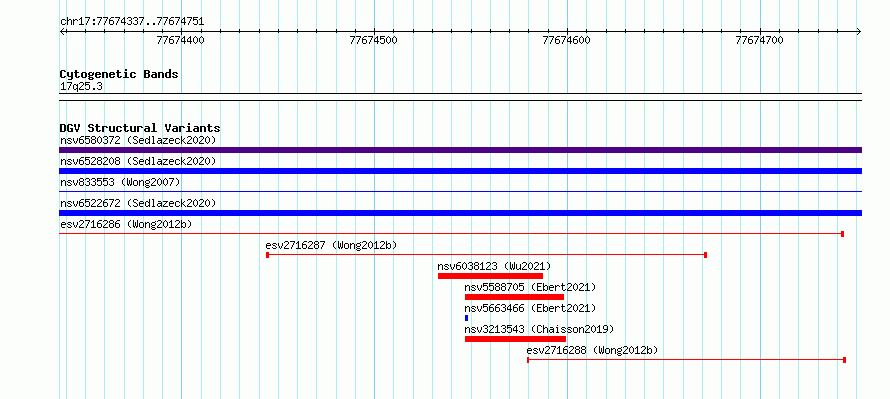890x399 pixels.
Task: Click the 17q25.3 band label
Action: [81, 87]
